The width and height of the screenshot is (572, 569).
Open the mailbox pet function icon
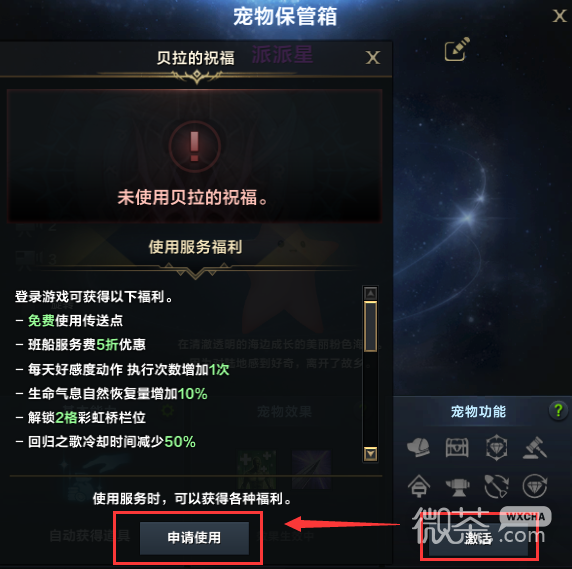click(x=419, y=486)
